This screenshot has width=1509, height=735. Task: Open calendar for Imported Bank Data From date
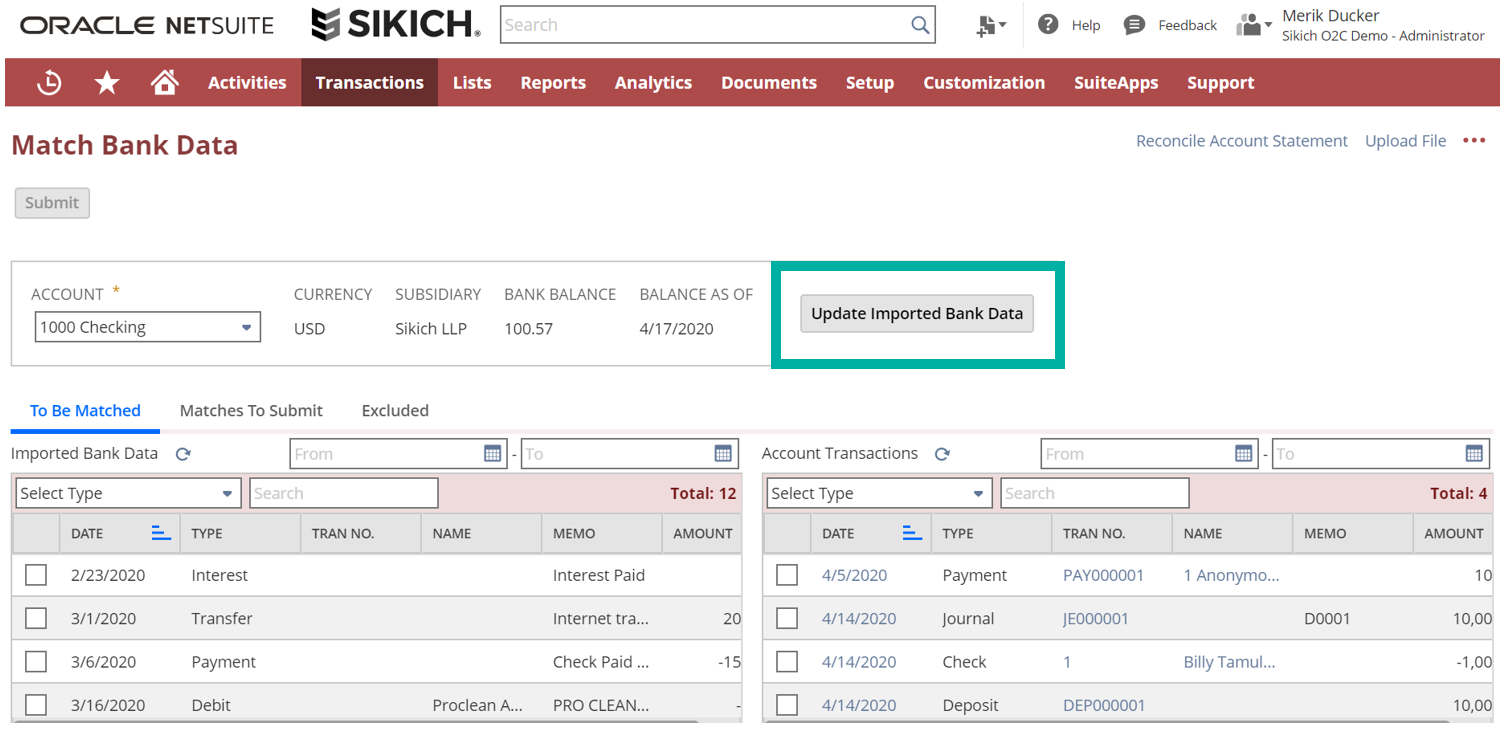[x=492, y=454]
